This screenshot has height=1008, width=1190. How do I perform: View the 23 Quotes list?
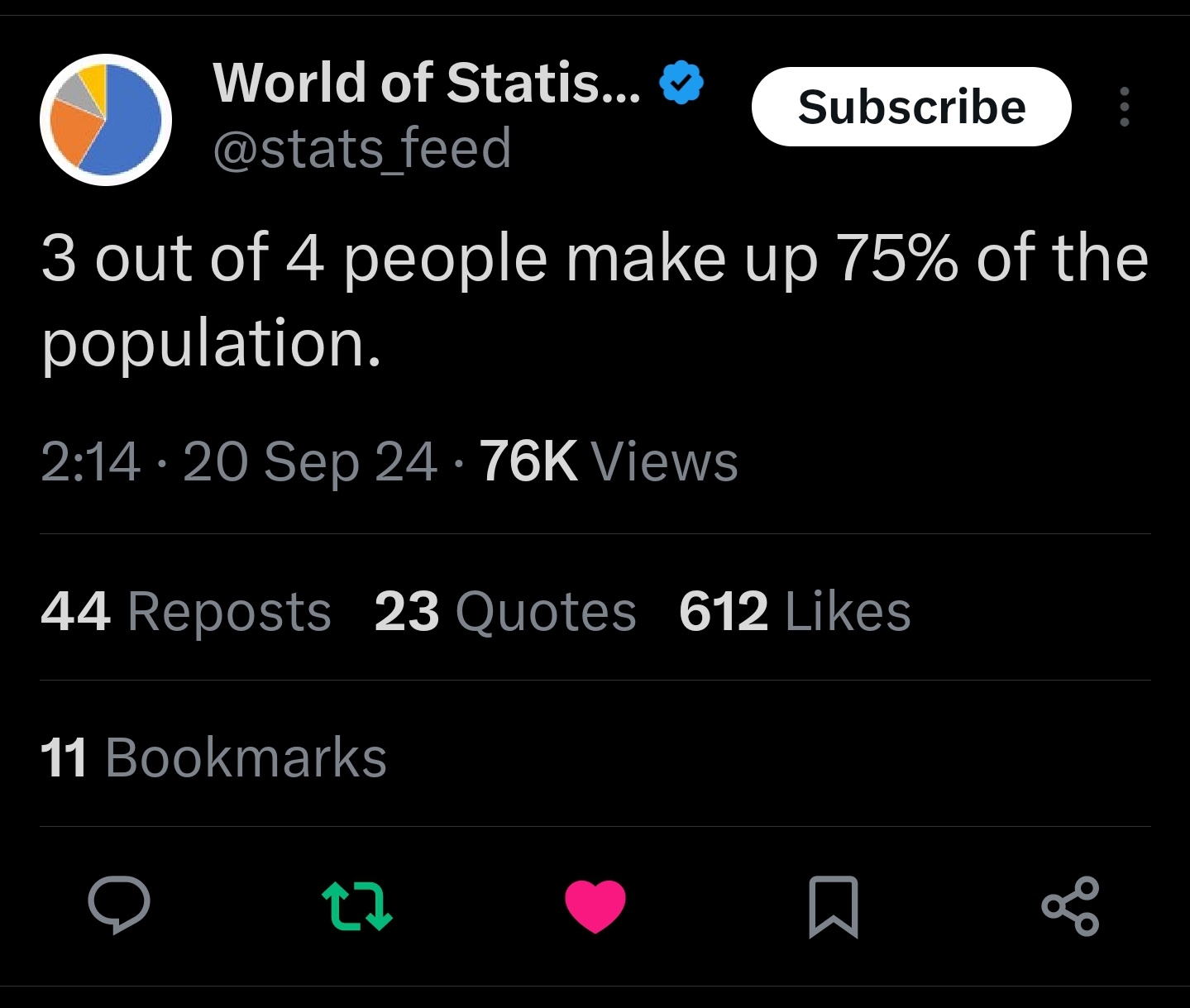tap(504, 612)
